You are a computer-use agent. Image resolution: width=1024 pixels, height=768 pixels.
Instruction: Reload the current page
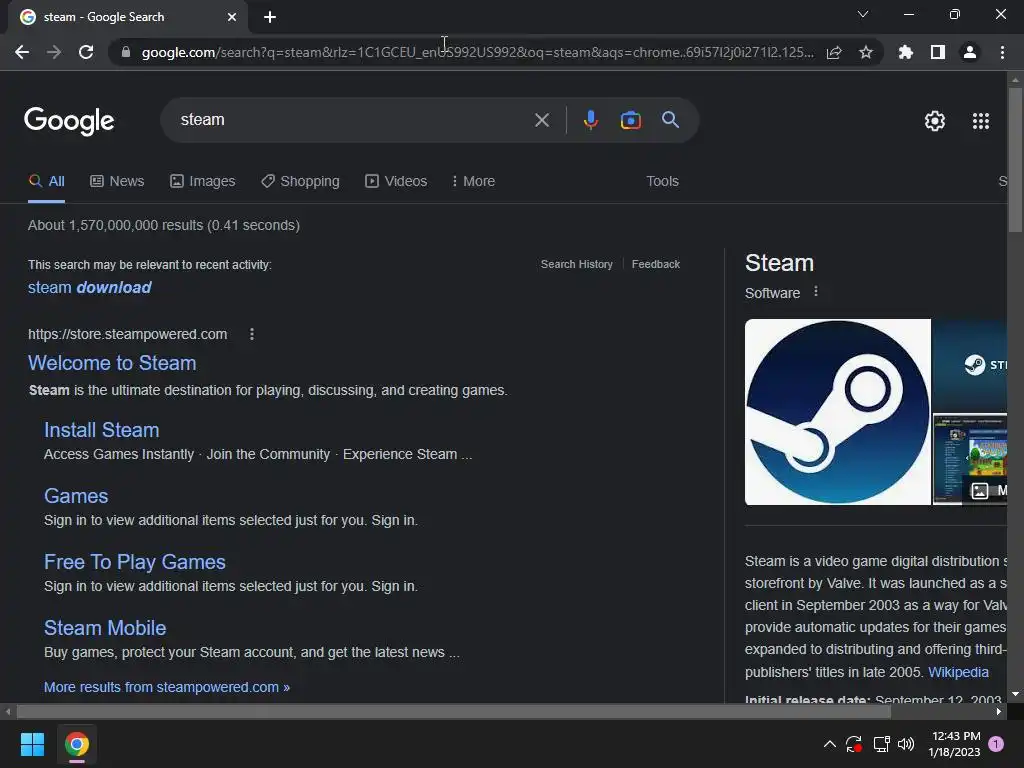(86, 52)
